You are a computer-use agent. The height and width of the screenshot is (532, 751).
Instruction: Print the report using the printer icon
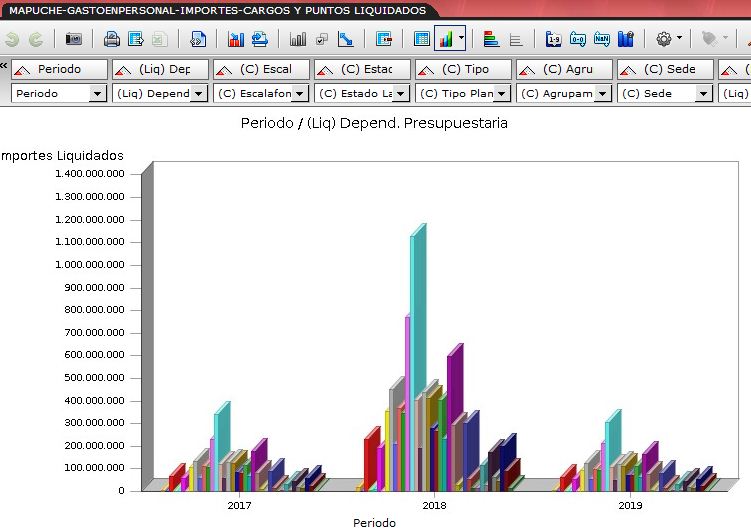pos(112,39)
